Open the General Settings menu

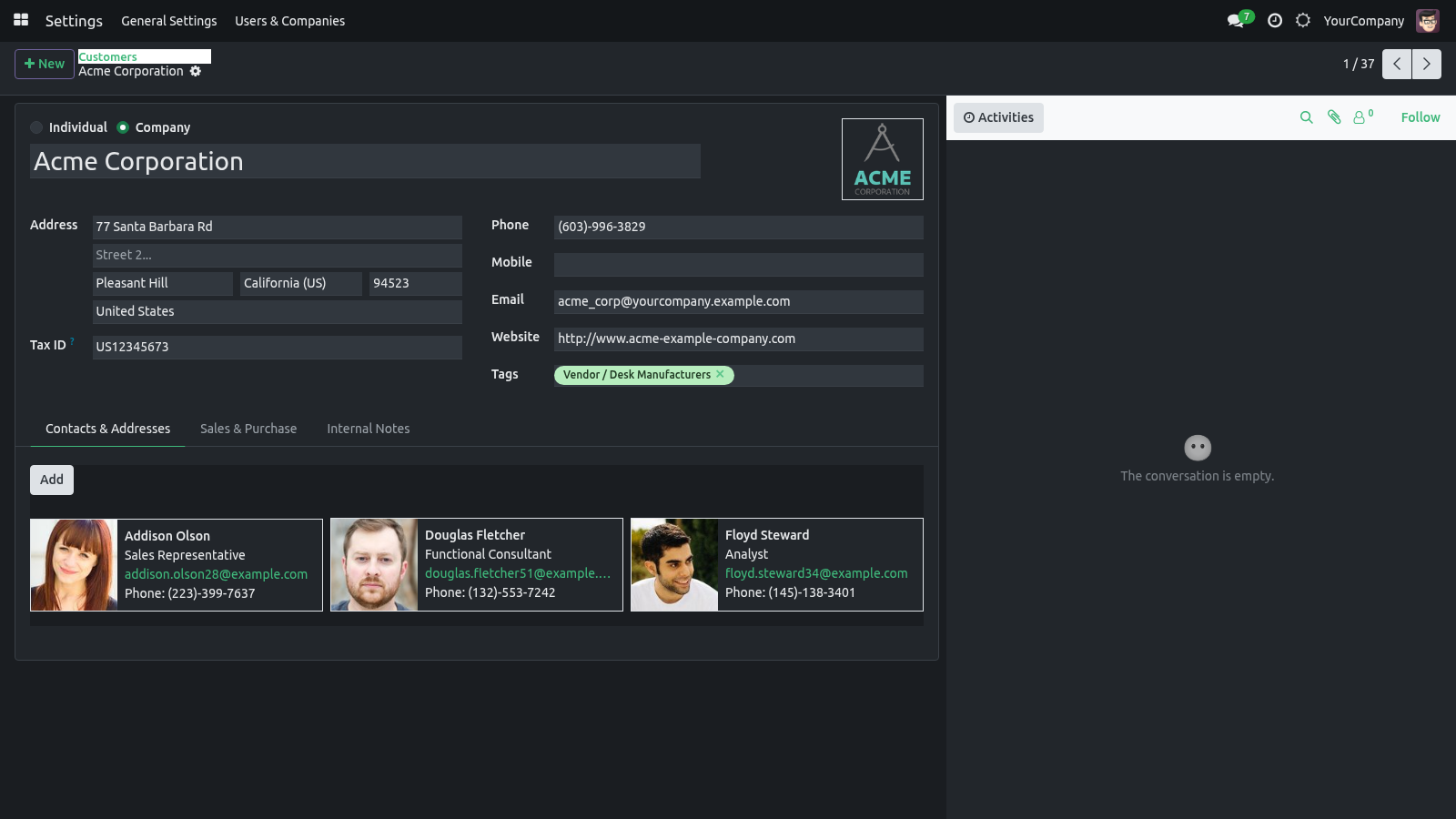tap(169, 21)
